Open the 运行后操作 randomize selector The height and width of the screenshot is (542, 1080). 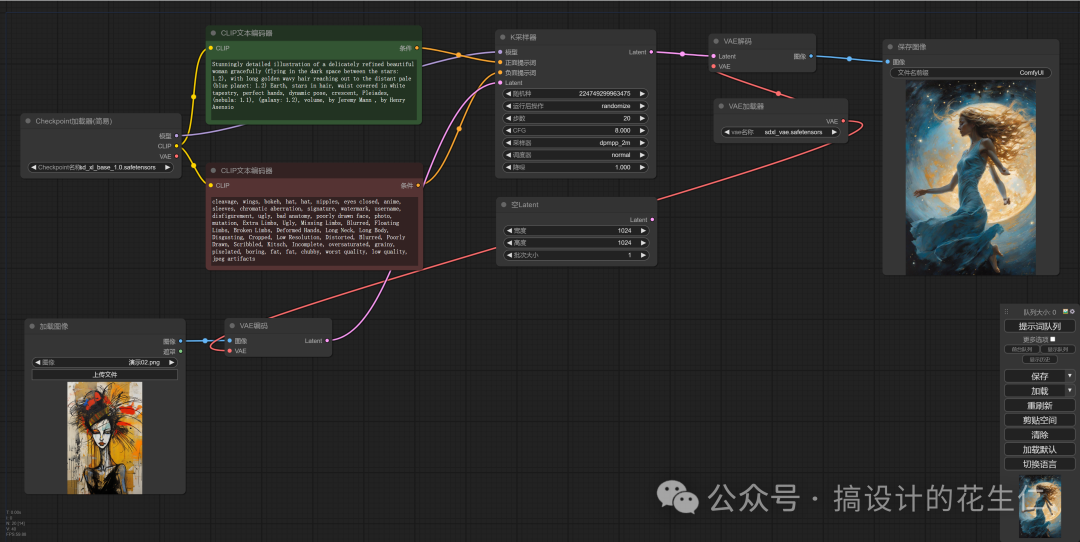(576, 106)
